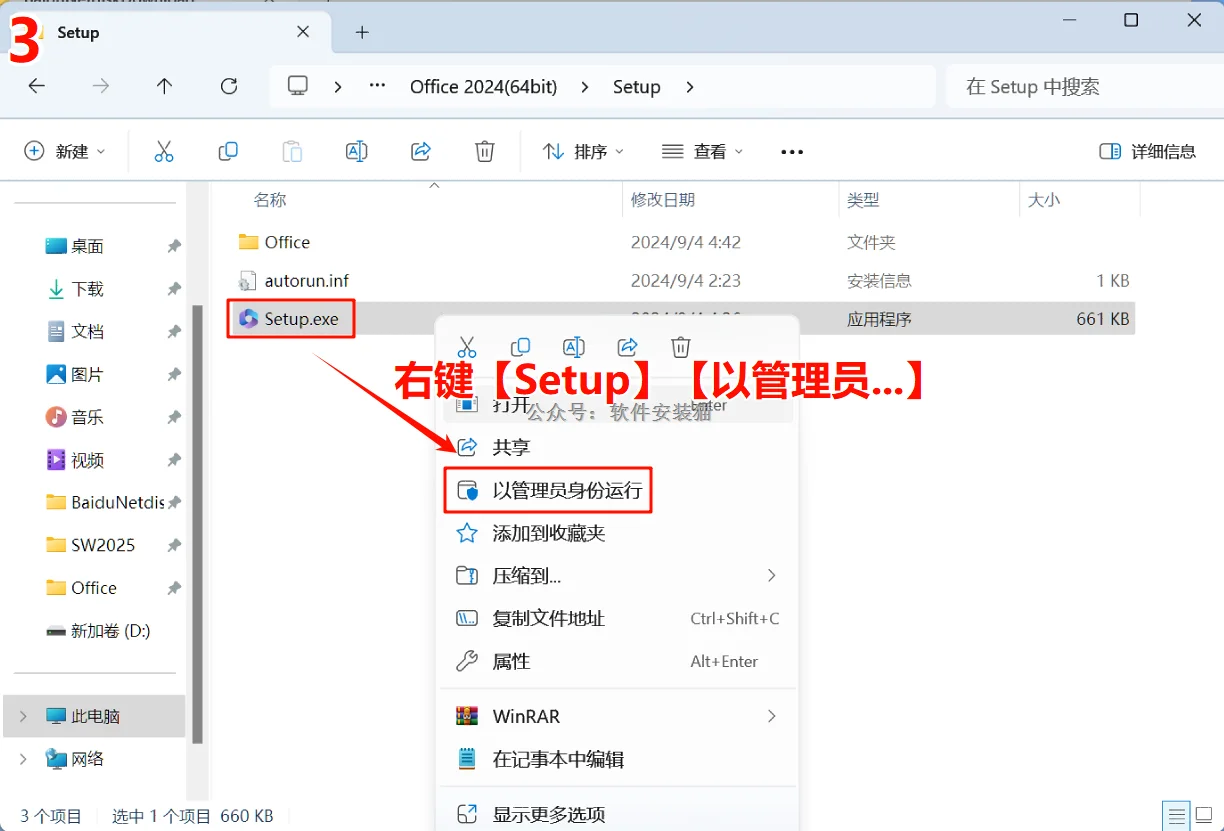1224x831 pixels.
Task: Click the Share icon in the toolbar
Action: (x=420, y=151)
